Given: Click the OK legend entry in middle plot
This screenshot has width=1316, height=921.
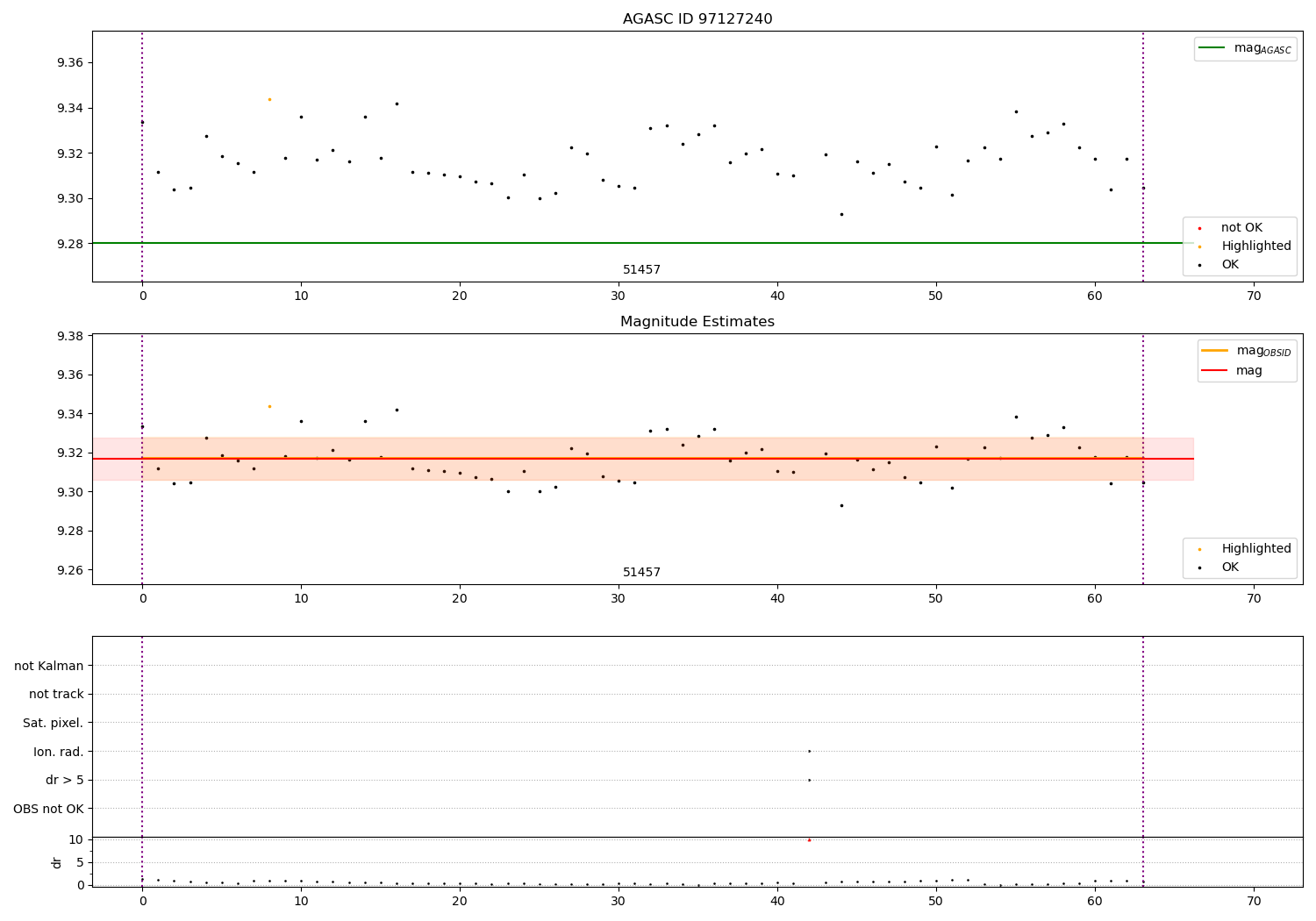Looking at the screenshot, I should click(x=1219, y=568).
